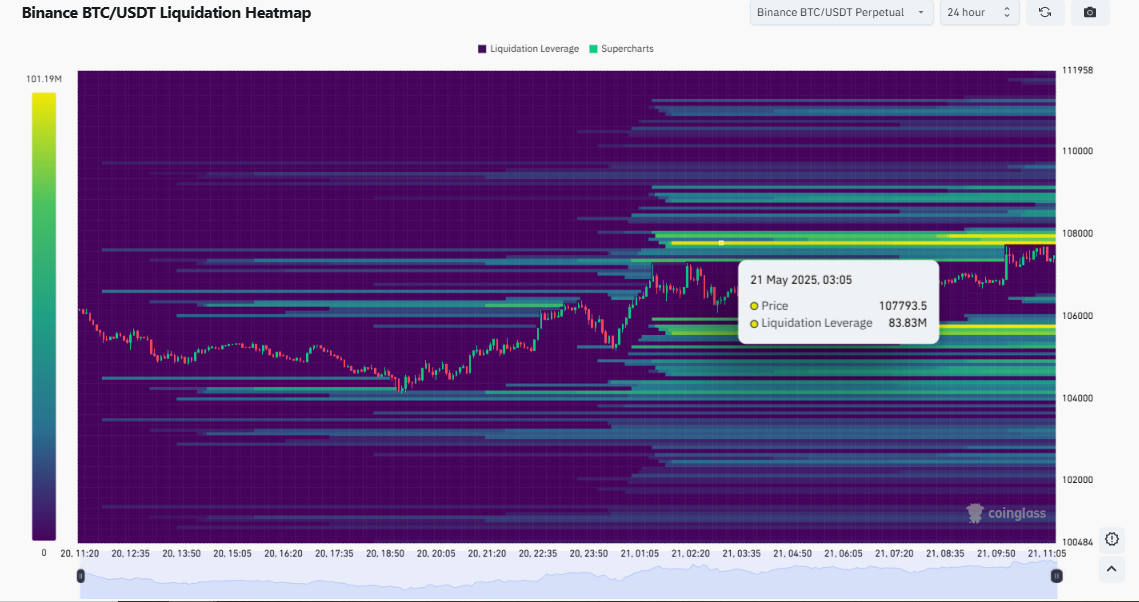Click the 111958 top price label

(1077, 70)
